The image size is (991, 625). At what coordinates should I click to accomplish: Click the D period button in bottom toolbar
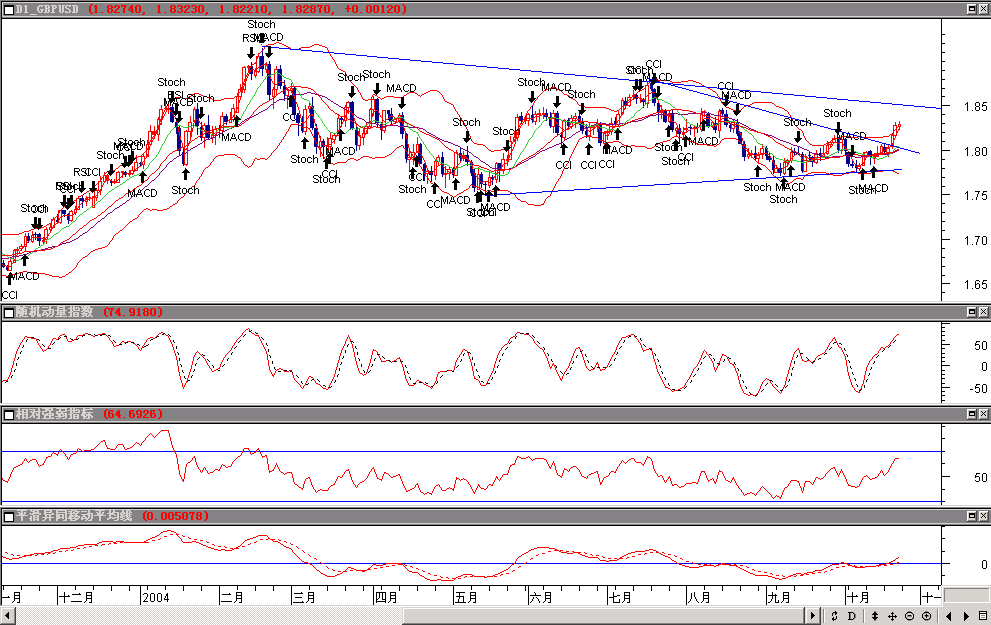click(x=852, y=616)
